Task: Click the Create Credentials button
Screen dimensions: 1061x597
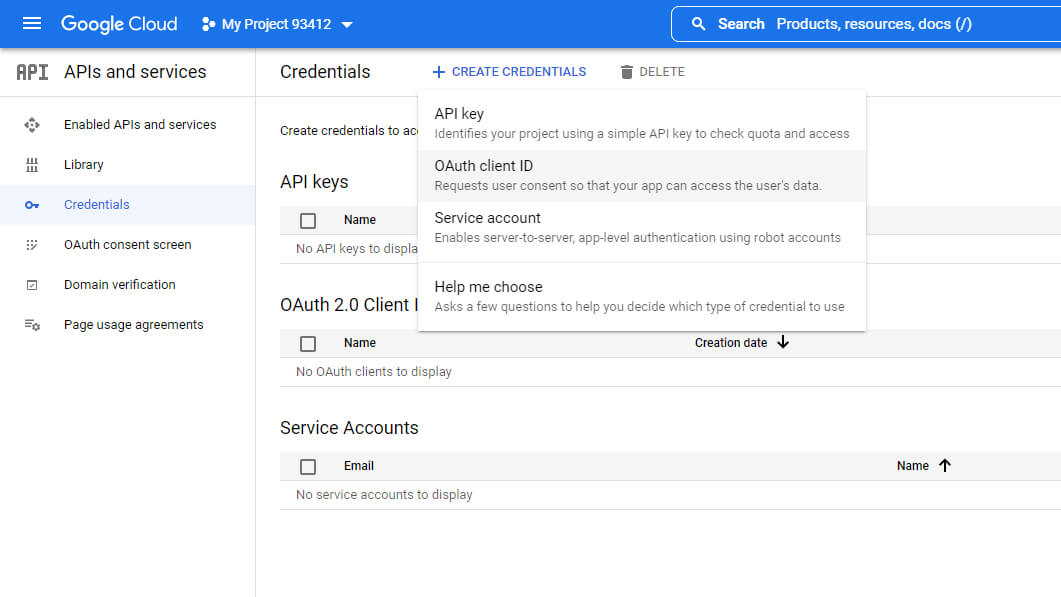Action: coord(509,72)
